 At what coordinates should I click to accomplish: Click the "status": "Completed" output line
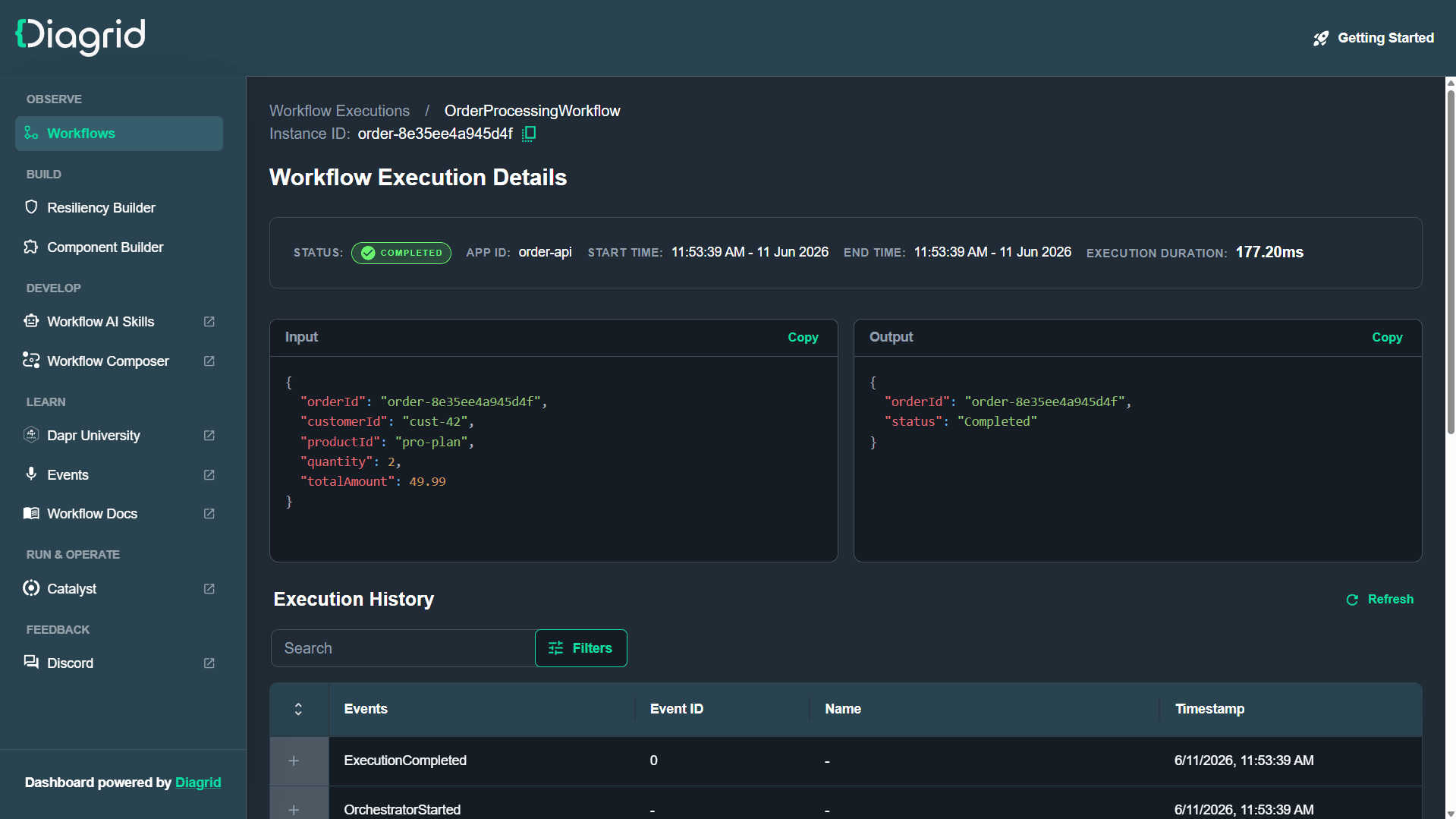[961, 422]
